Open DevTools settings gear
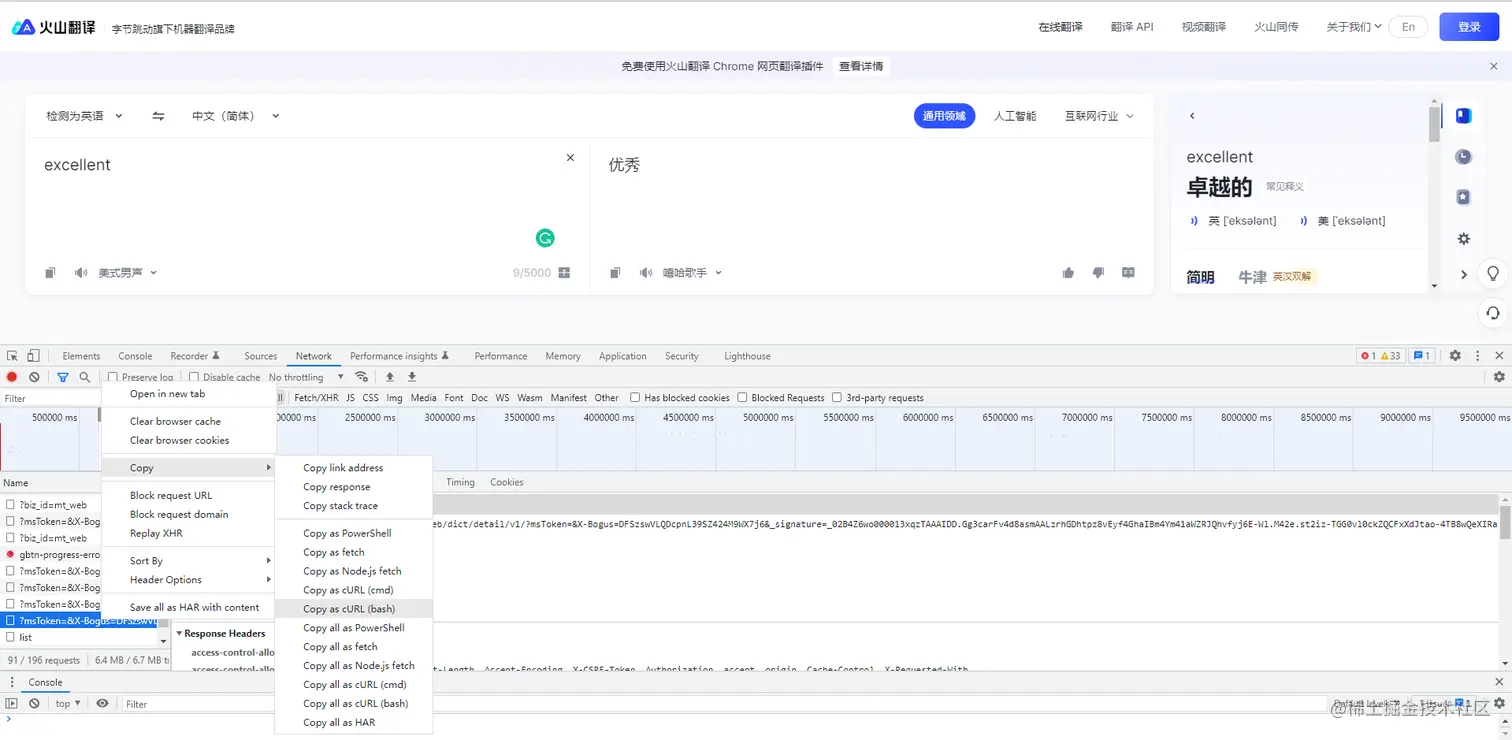1512x740 pixels. (1455, 356)
